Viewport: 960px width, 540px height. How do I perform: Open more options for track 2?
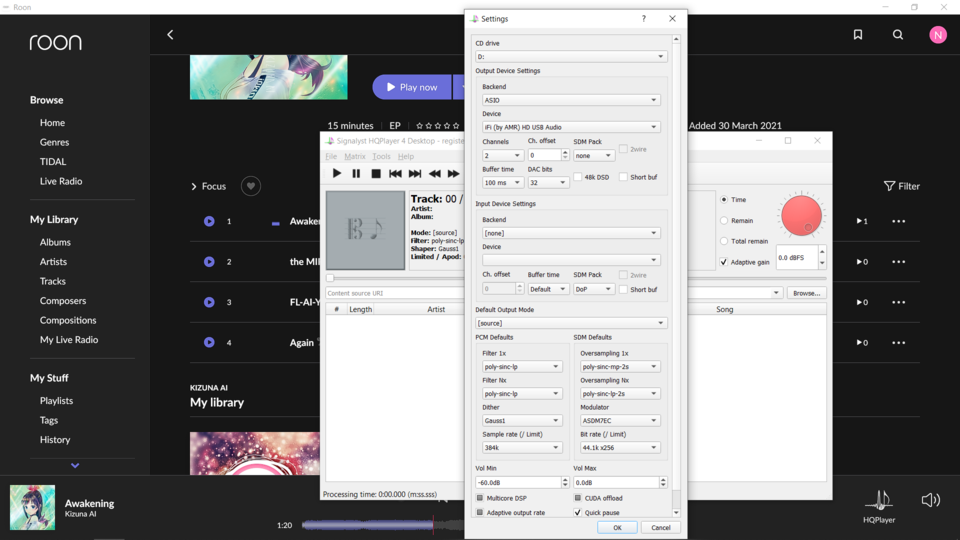point(898,261)
